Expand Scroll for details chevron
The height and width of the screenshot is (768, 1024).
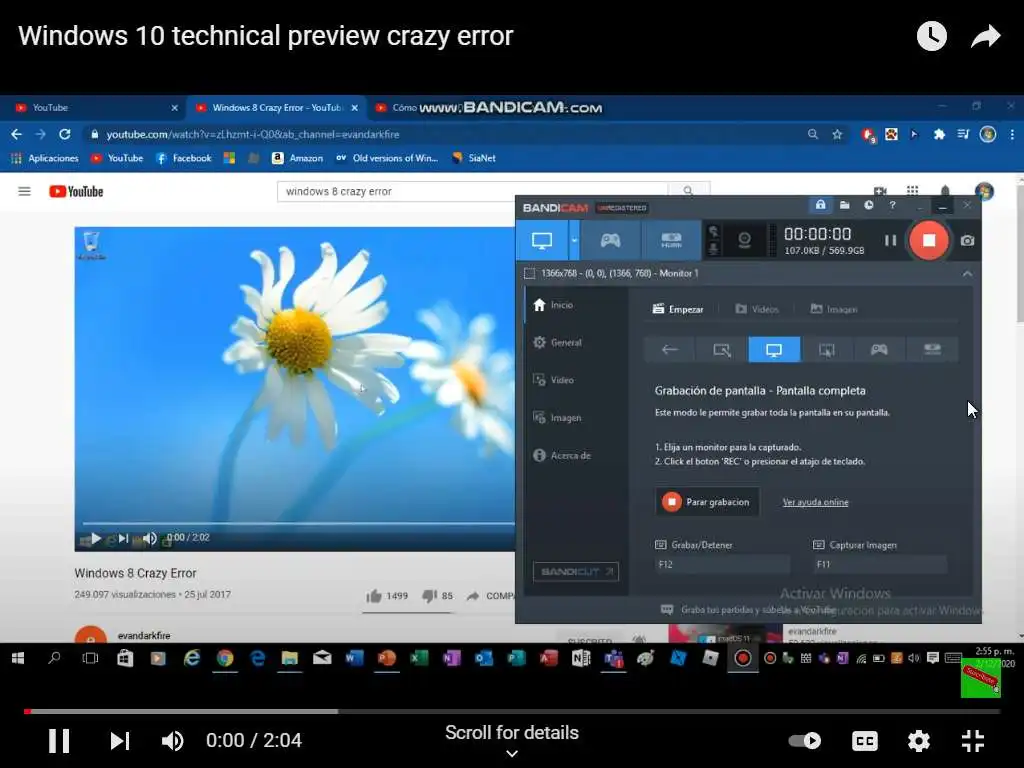click(512, 754)
